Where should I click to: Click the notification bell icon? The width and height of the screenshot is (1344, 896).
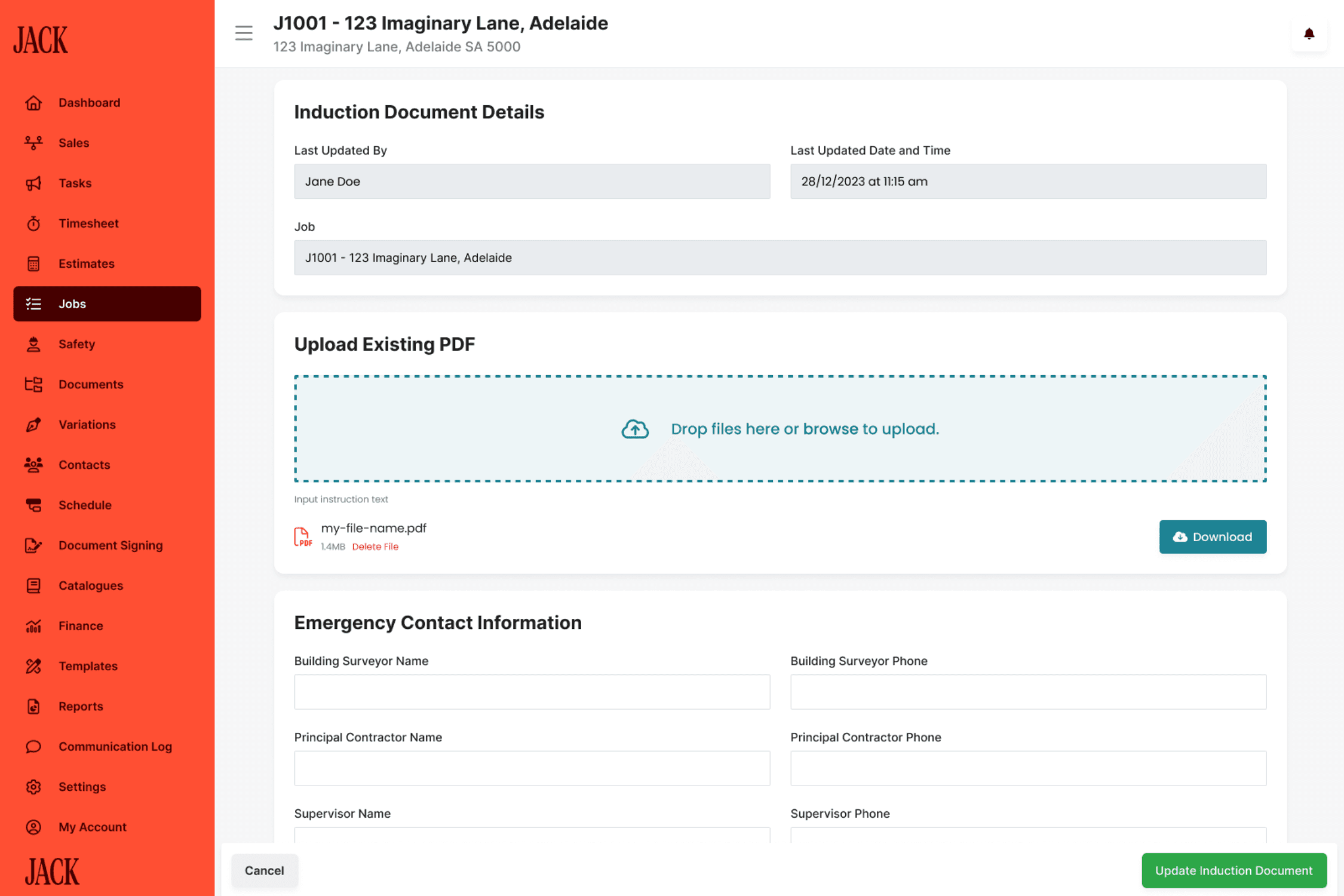1308,34
